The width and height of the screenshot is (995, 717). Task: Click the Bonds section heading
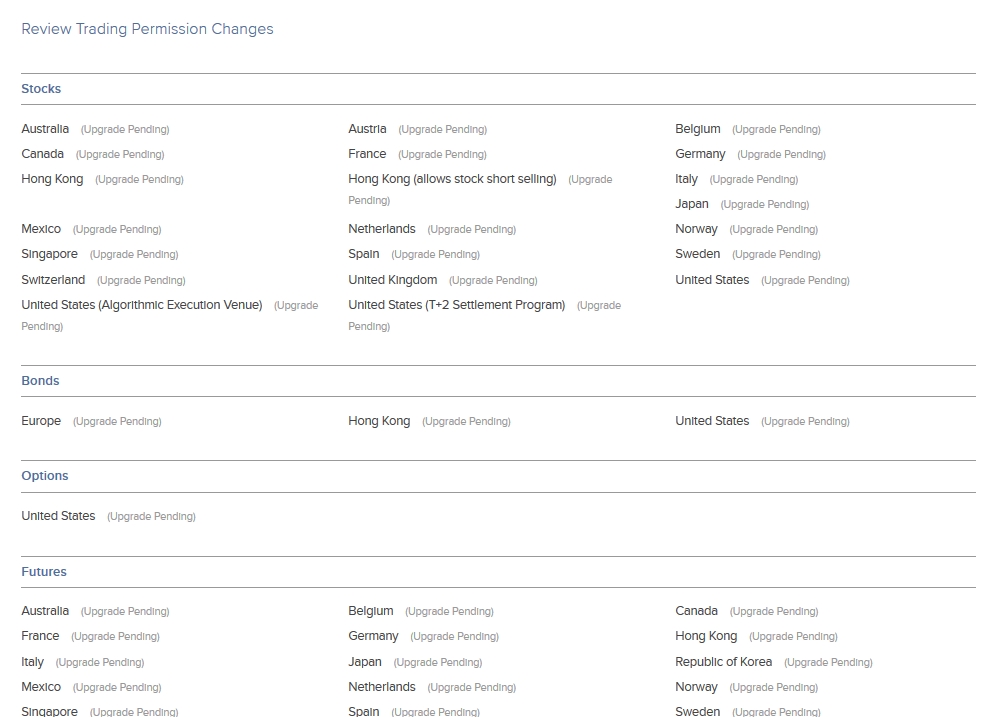point(40,381)
